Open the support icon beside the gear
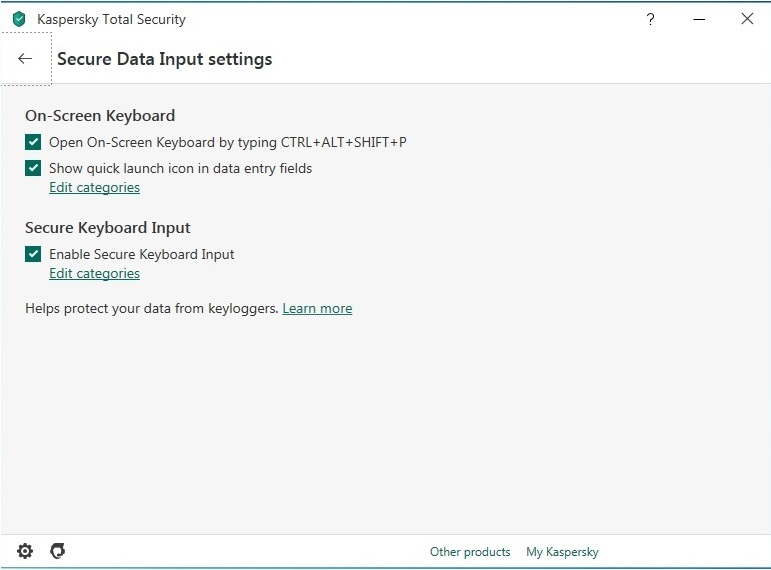Image resolution: width=771 pixels, height=570 pixels. click(x=58, y=551)
